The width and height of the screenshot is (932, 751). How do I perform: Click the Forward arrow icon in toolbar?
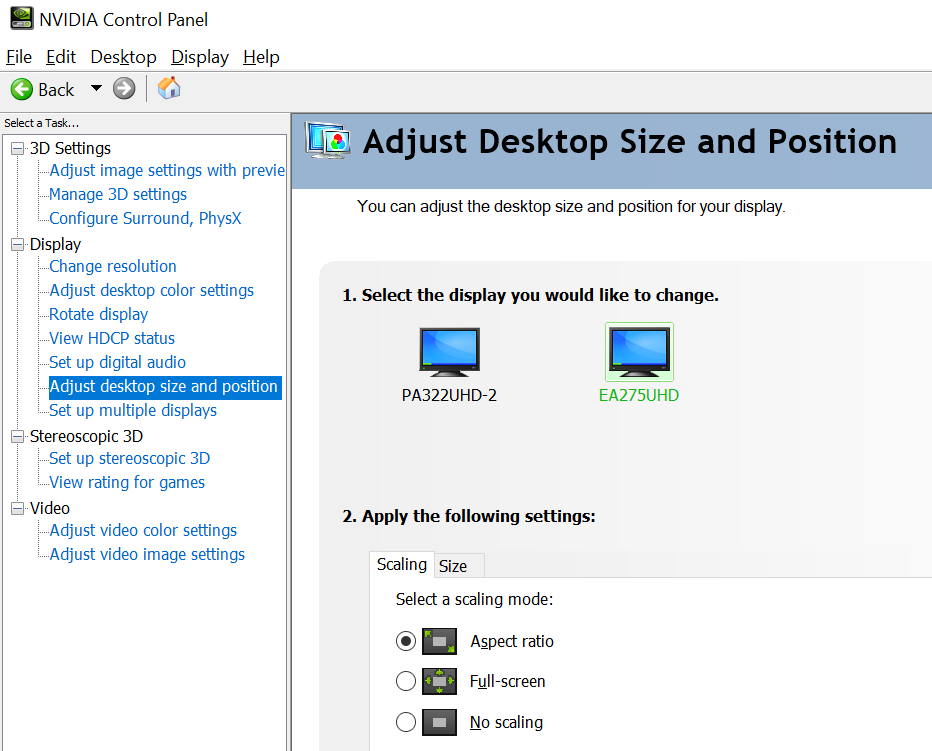pyautogui.click(x=124, y=89)
